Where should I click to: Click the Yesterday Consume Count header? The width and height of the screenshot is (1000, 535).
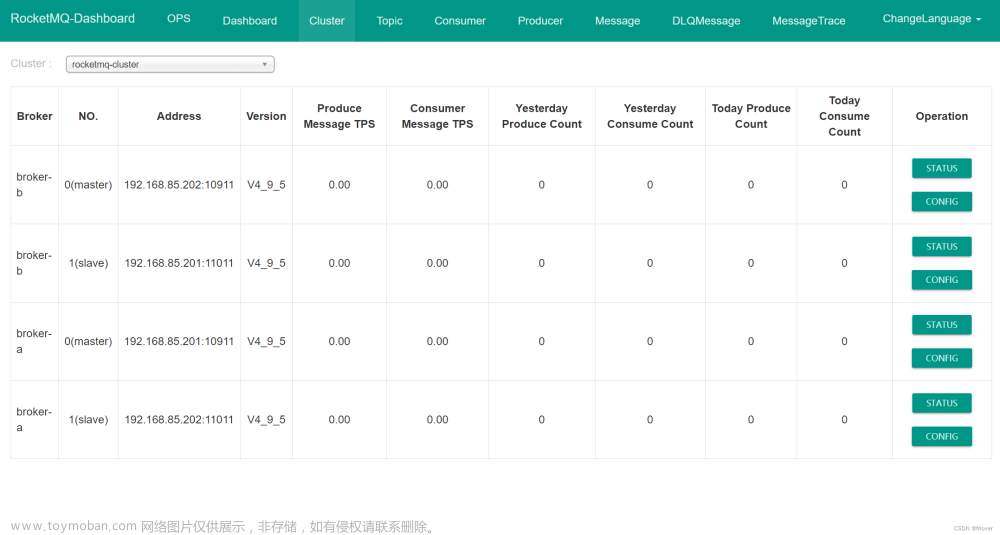click(650, 116)
